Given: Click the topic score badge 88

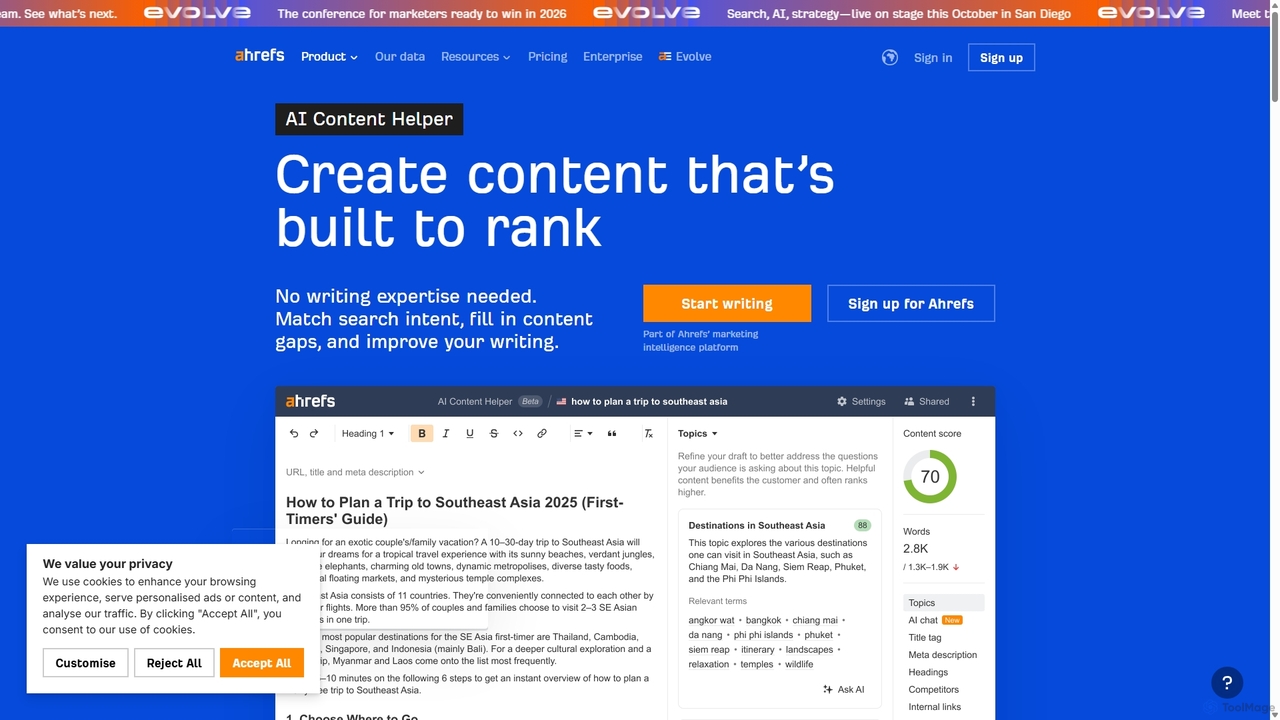Looking at the screenshot, I should [x=862, y=525].
